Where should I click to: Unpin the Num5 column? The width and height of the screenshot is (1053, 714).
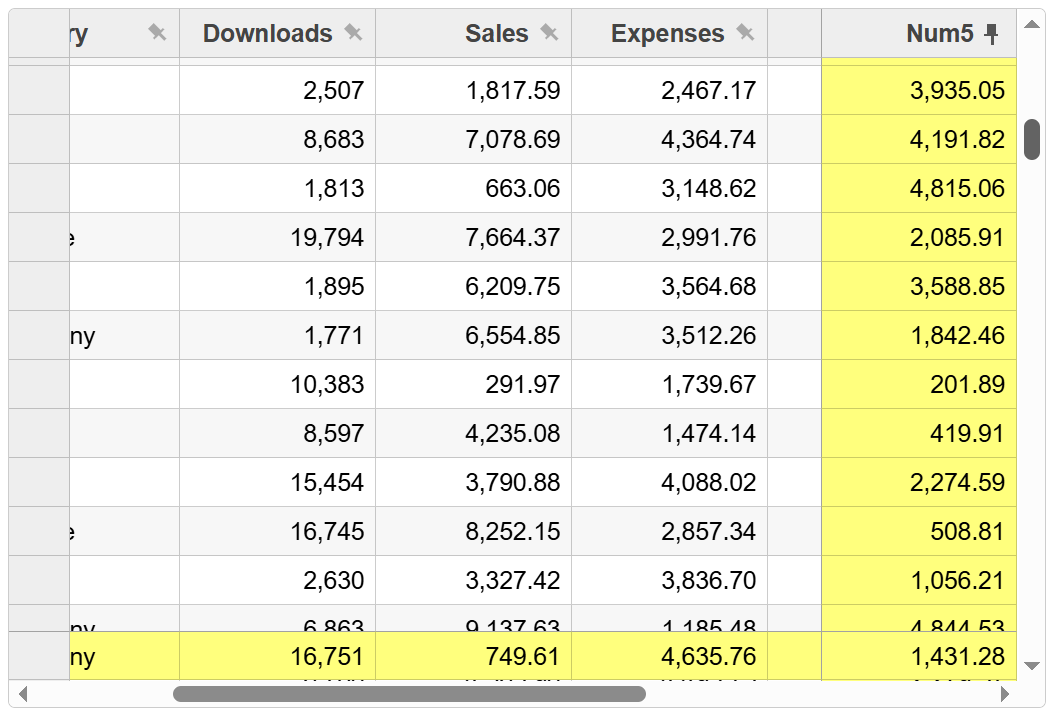tap(991, 35)
